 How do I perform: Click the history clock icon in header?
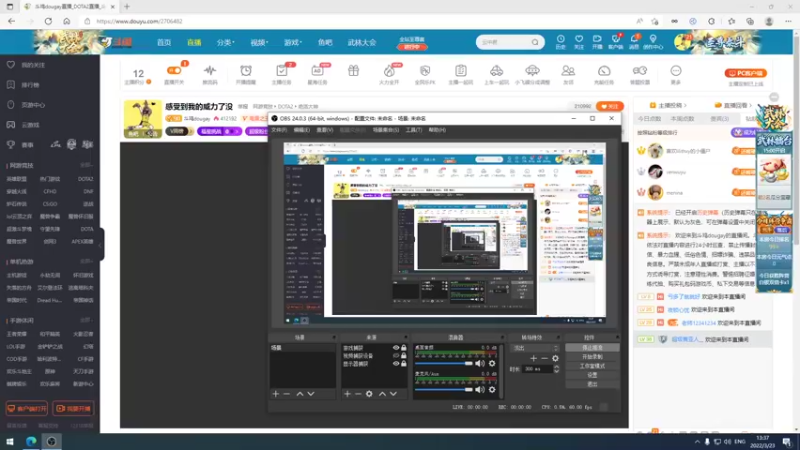click(x=560, y=39)
